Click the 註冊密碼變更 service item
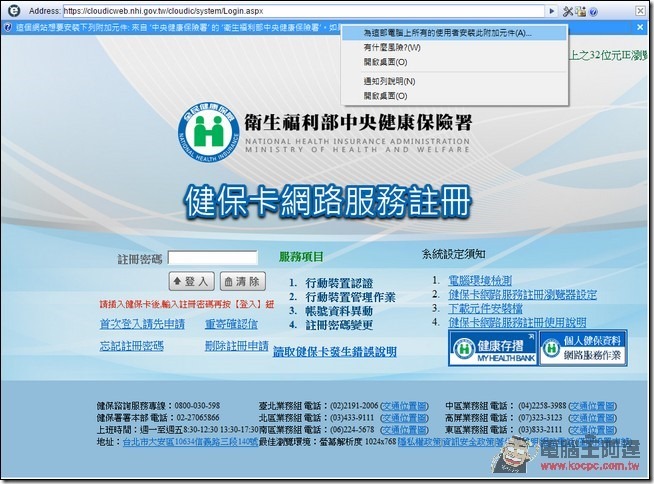Image resolution: width=654 pixels, height=484 pixels. coord(339,325)
